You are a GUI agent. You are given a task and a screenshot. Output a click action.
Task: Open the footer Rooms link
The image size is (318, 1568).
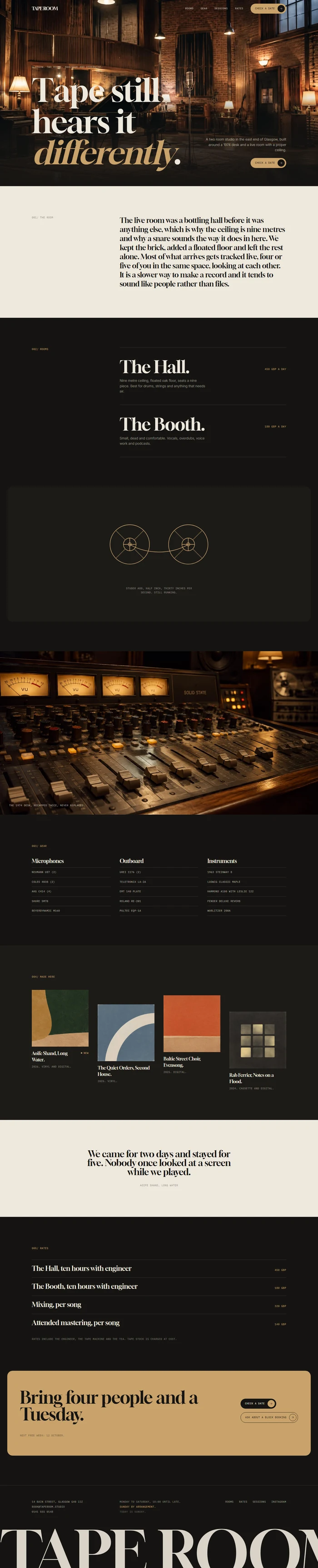point(229,1502)
